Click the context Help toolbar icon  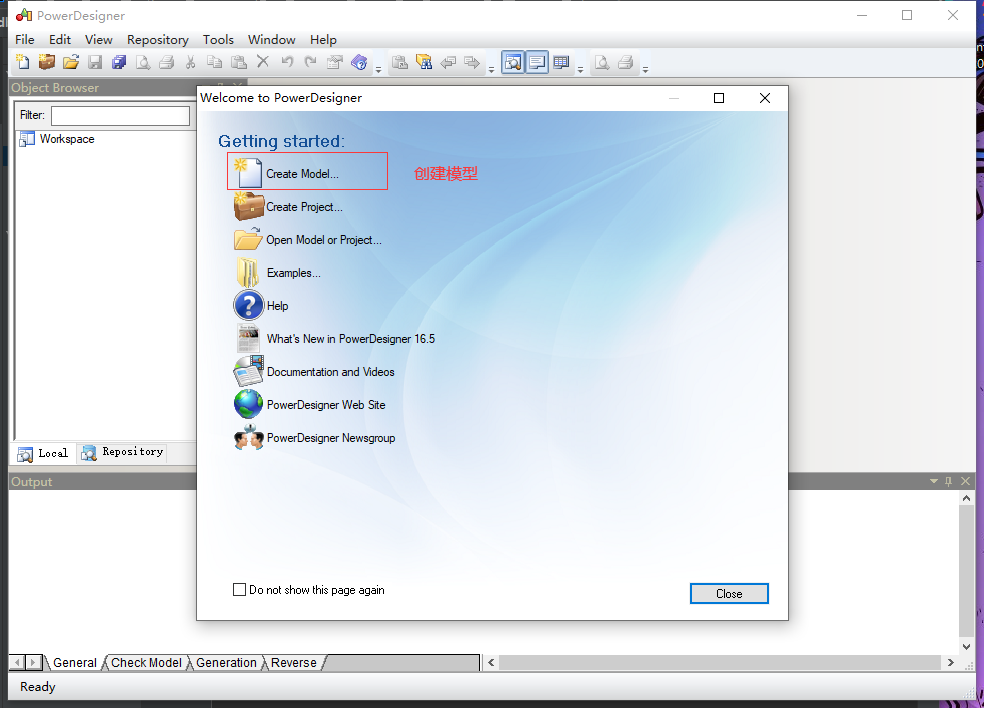pos(359,62)
